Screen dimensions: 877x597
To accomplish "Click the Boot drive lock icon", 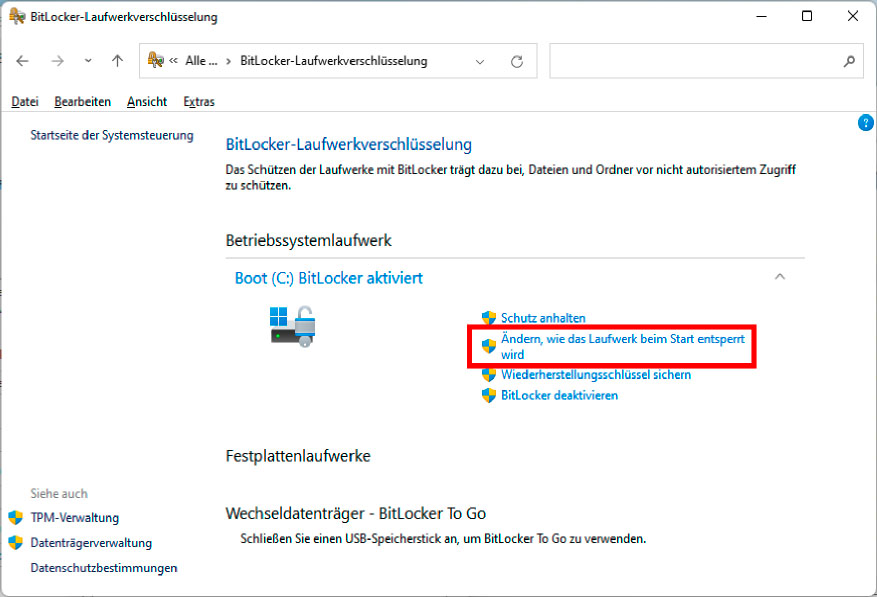I will [x=292, y=326].
